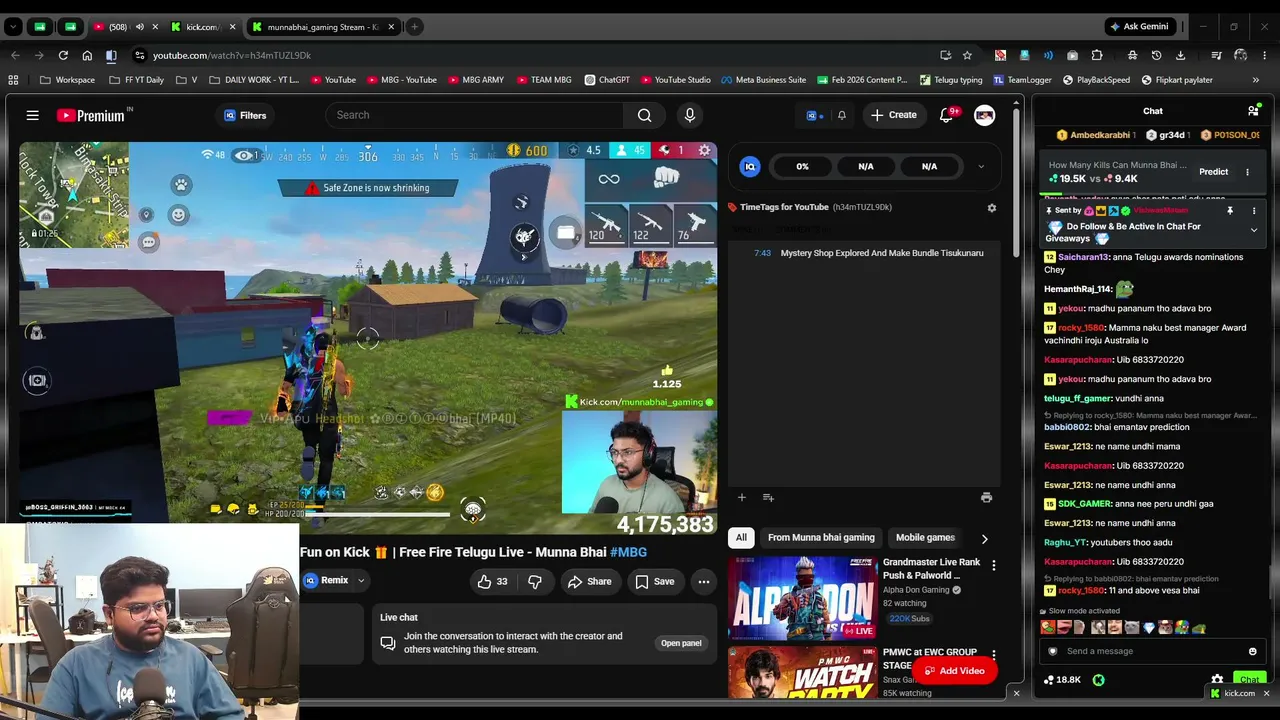Click the YouTube search magnifier button
1280x720 pixels.
[645, 115]
